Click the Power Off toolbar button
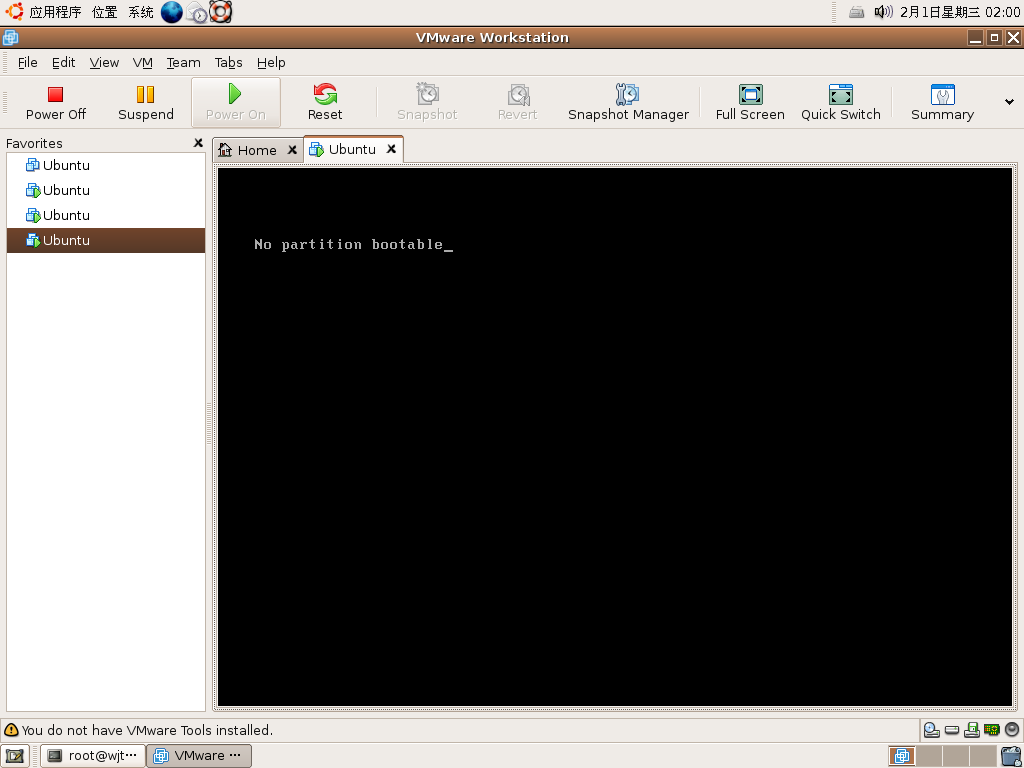The height and width of the screenshot is (768, 1024). point(56,103)
